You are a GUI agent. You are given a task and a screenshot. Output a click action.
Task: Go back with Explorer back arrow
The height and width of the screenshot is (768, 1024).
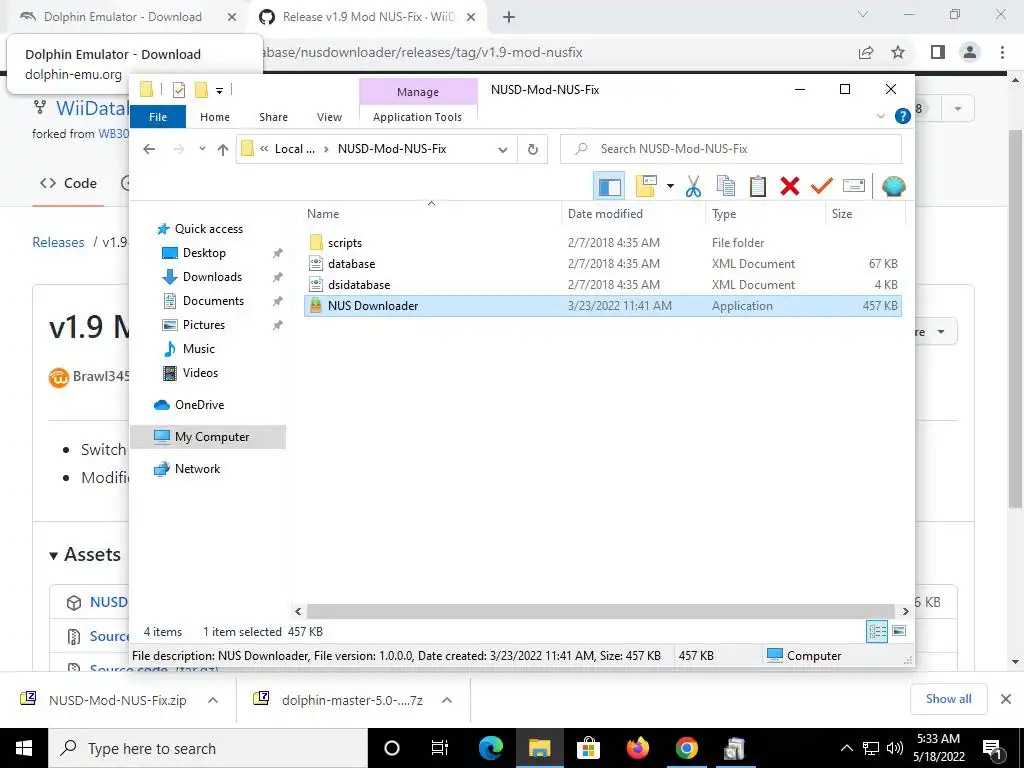tap(149, 149)
